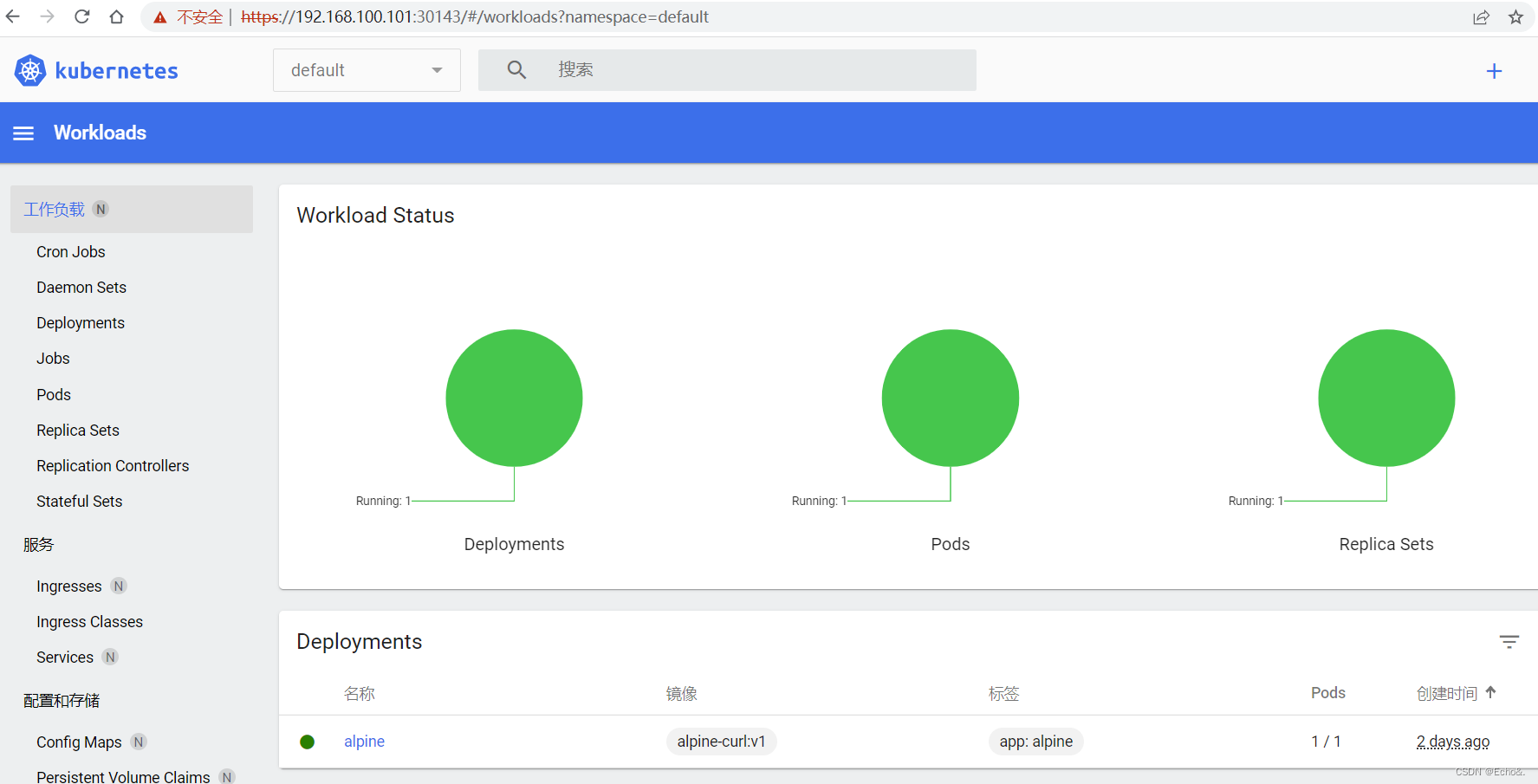This screenshot has height=784, width=1538.
Task: Click N badge beside Persistent Volume Claims
Action: click(x=227, y=777)
